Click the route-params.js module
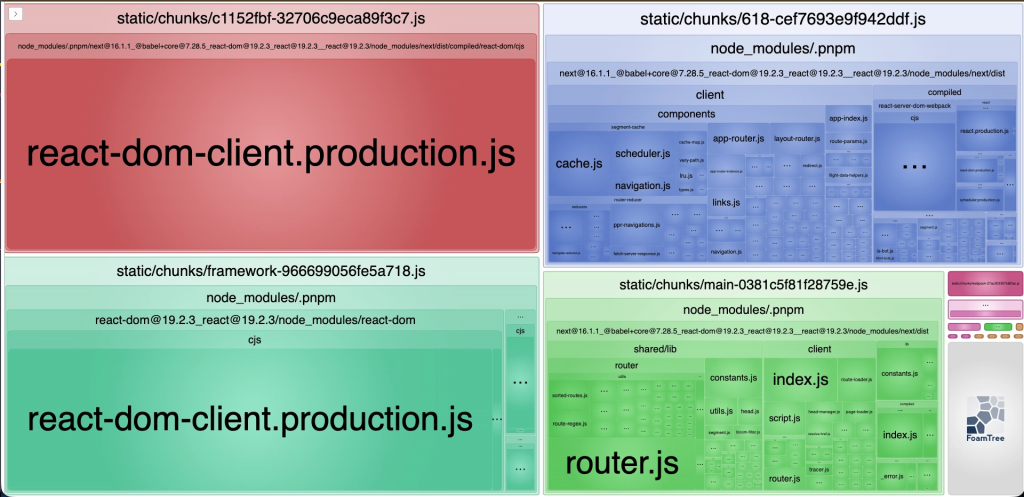The image size is (1024, 497). (x=848, y=141)
